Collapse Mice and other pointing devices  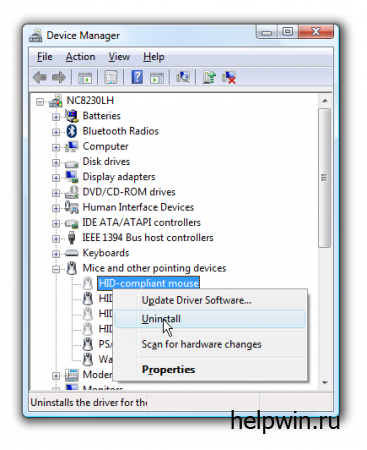coord(56,269)
